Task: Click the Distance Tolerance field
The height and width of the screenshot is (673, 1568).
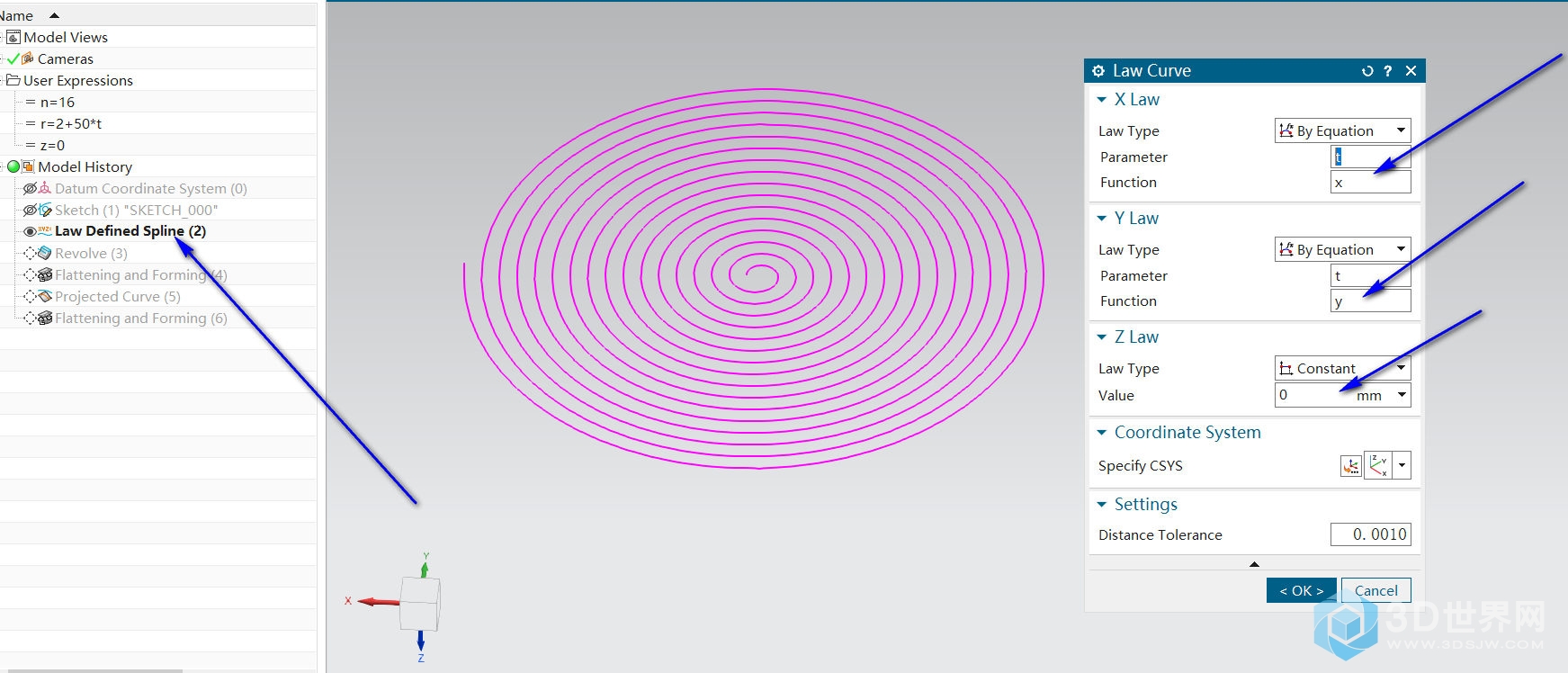Action: tap(1371, 534)
